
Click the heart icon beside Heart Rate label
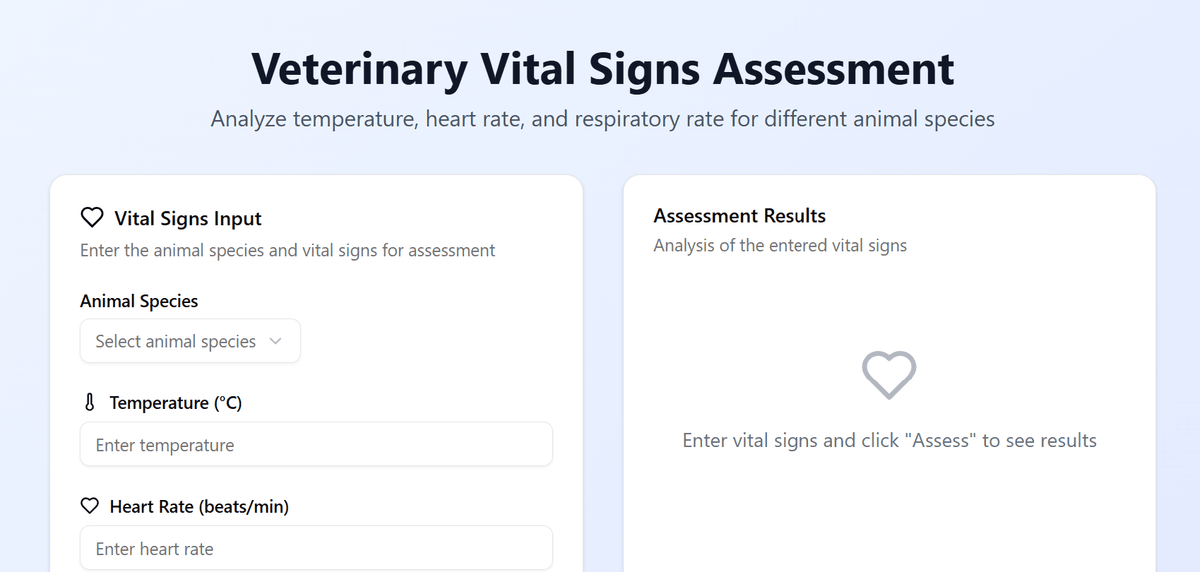pyautogui.click(x=90, y=507)
